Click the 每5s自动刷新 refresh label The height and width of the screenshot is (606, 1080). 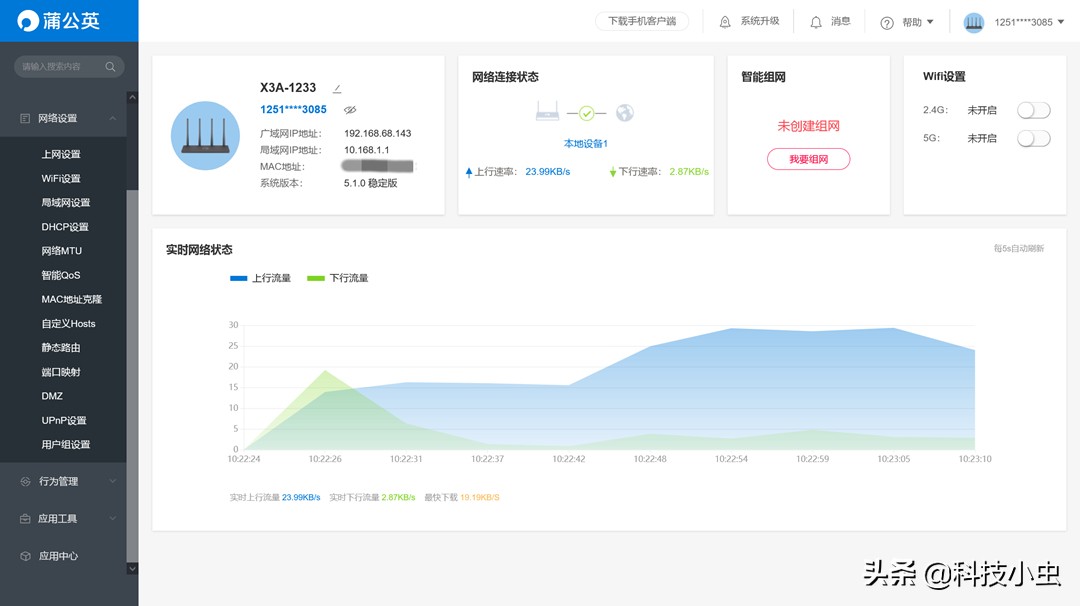click(1019, 249)
